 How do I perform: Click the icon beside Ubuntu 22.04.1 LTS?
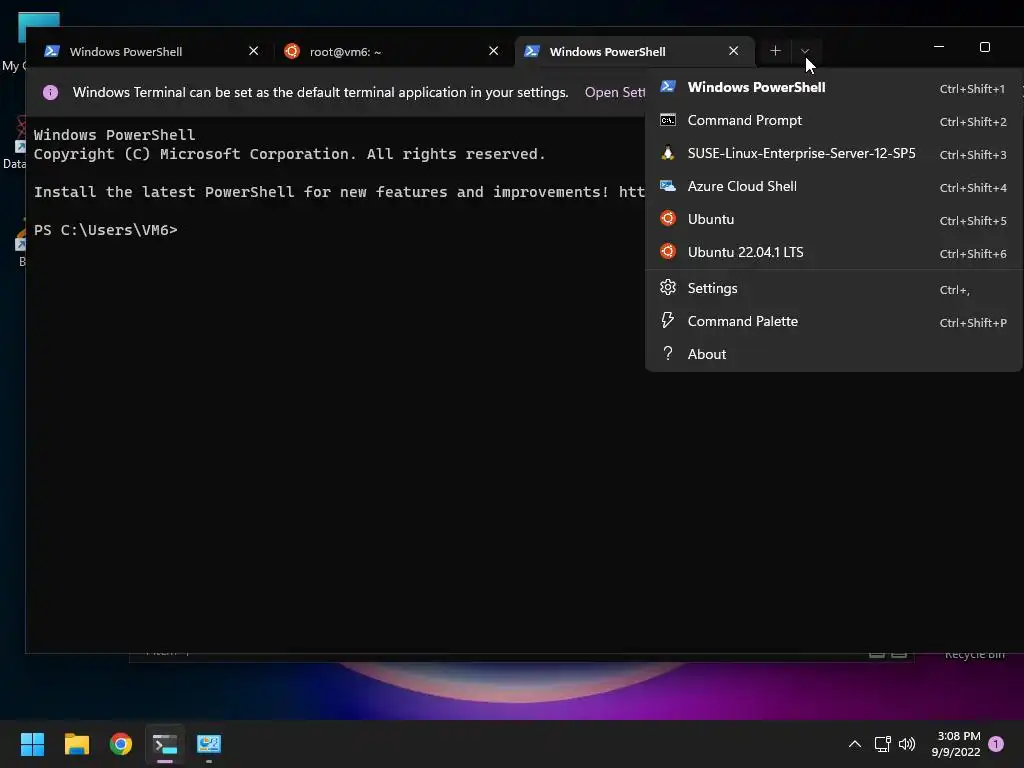click(667, 251)
